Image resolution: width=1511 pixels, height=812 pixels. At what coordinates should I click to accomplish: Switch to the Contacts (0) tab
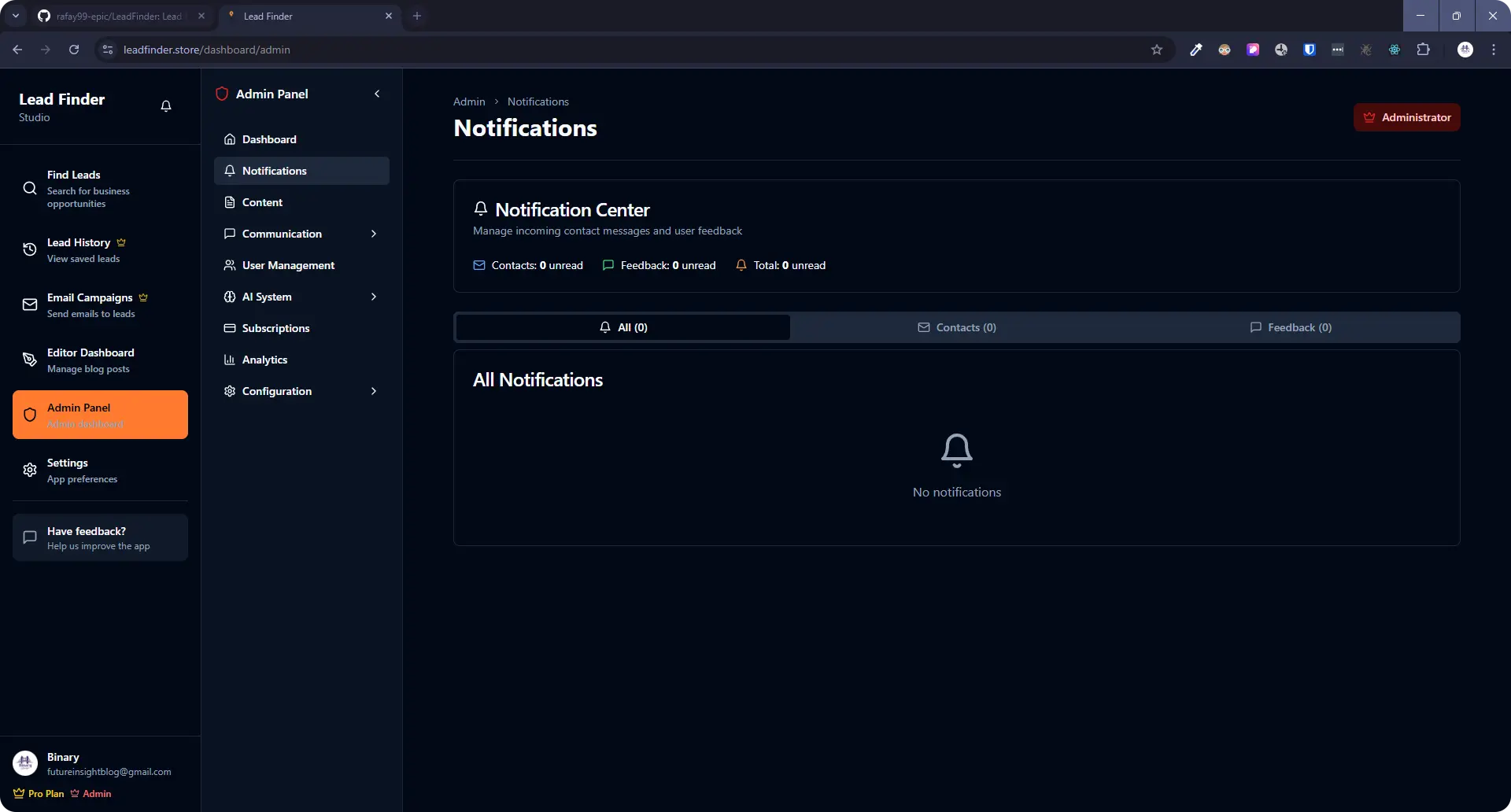(x=957, y=327)
